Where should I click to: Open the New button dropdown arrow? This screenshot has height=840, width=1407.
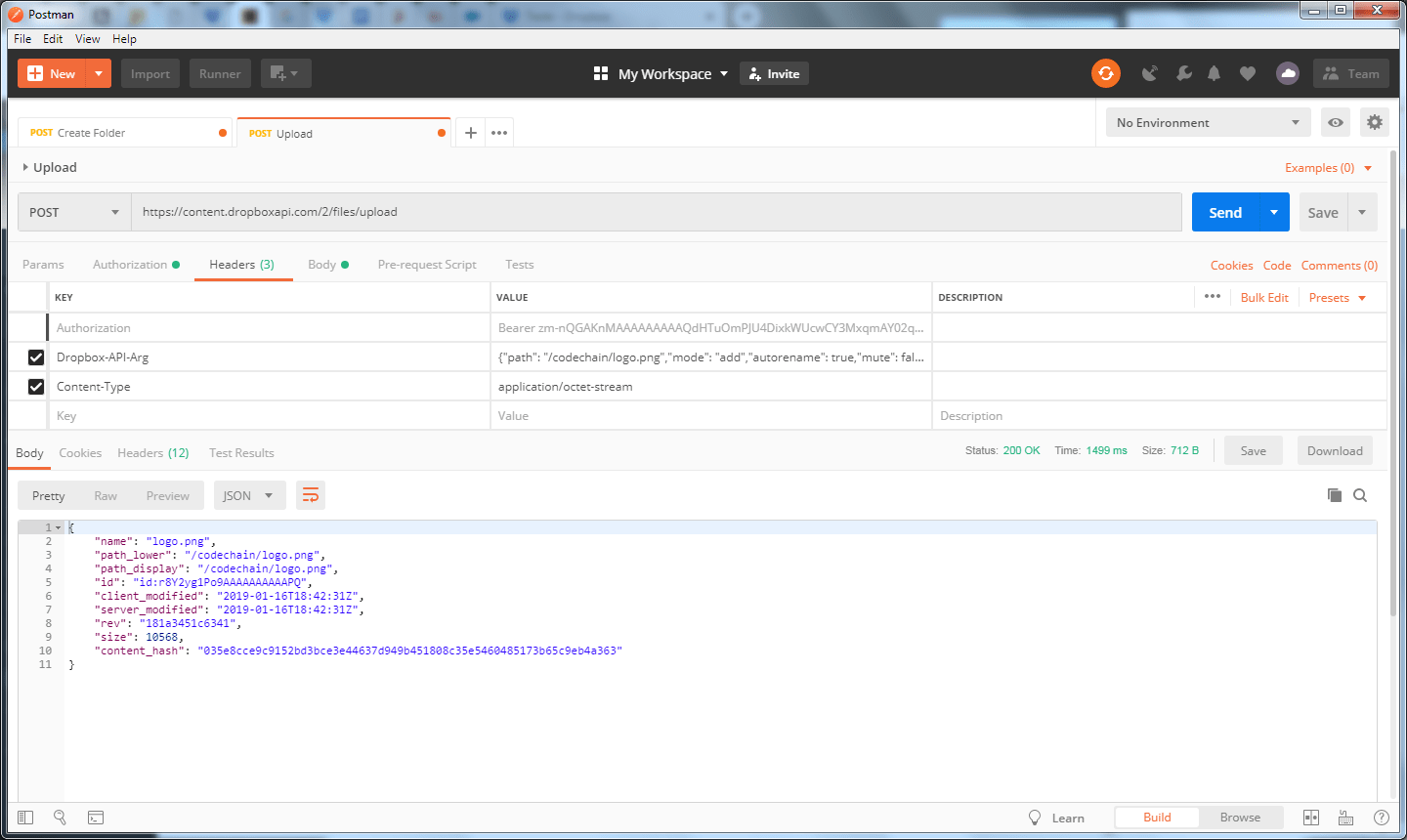(x=99, y=73)
